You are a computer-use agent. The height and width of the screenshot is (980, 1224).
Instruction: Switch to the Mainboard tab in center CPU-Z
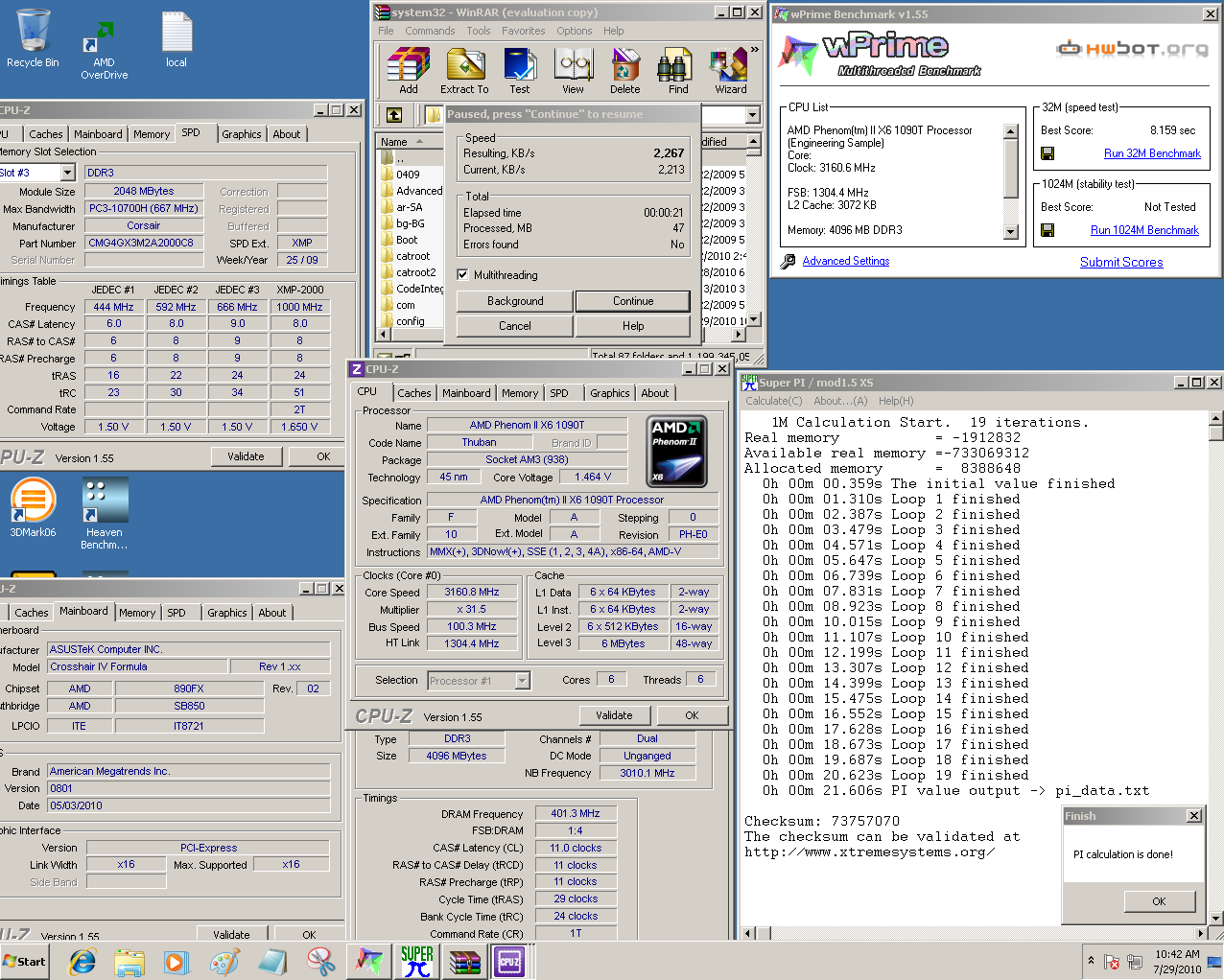point(466,393)
